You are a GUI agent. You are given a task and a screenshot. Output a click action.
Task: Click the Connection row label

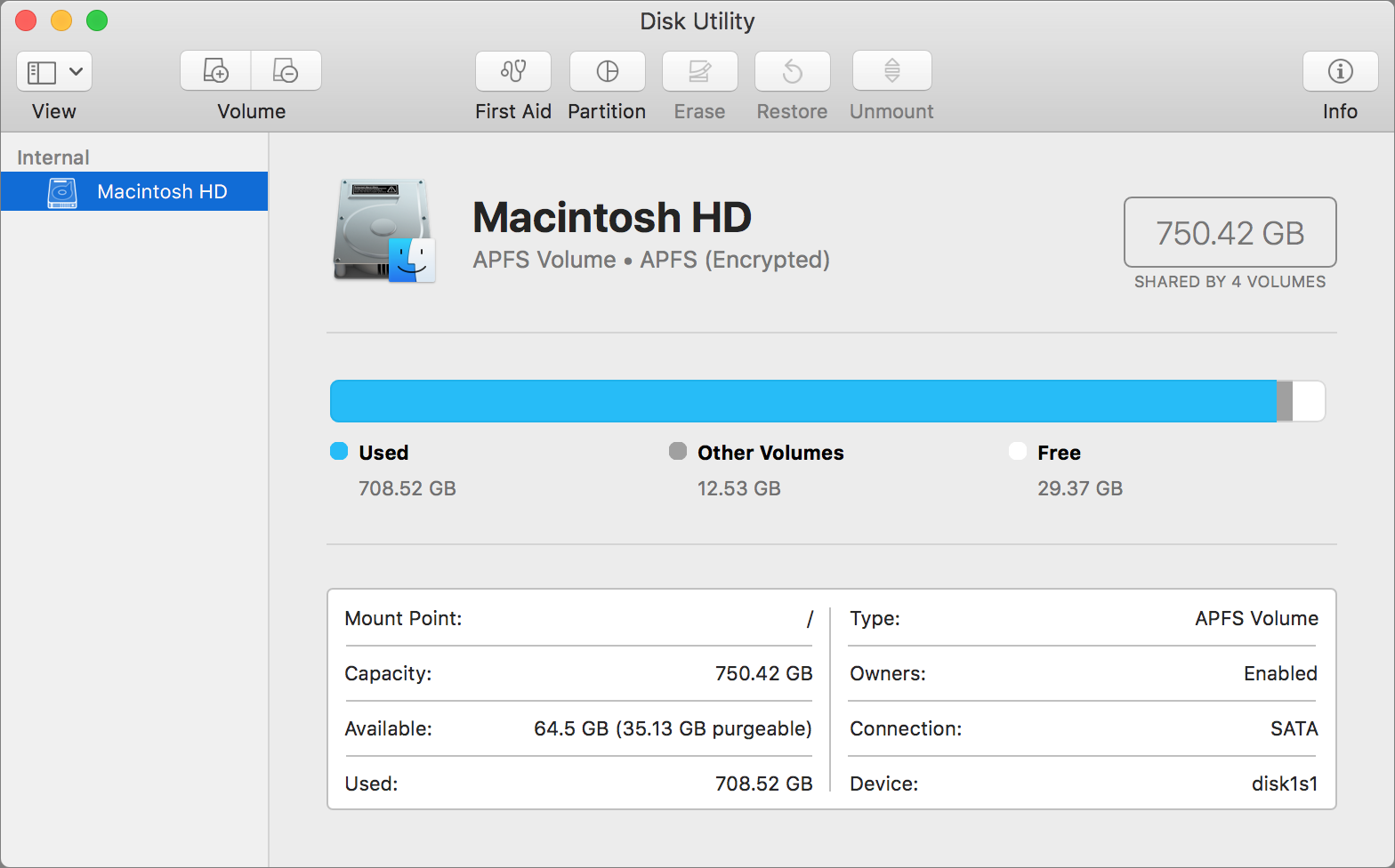pos(906,728)
